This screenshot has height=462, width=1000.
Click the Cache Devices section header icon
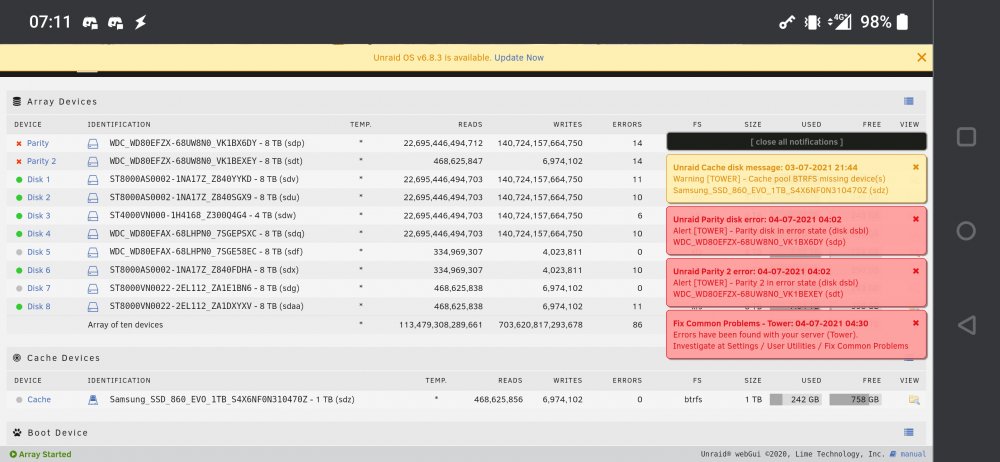coord(17,358)
